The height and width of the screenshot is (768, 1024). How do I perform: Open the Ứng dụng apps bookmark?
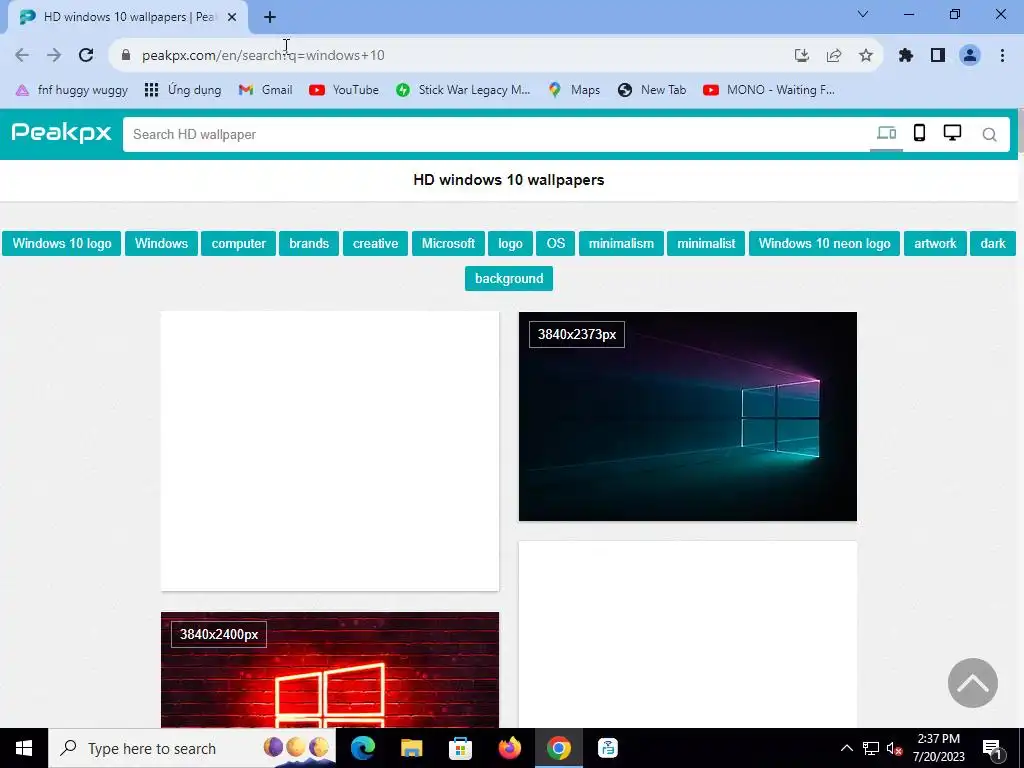(x=182, y=90)
